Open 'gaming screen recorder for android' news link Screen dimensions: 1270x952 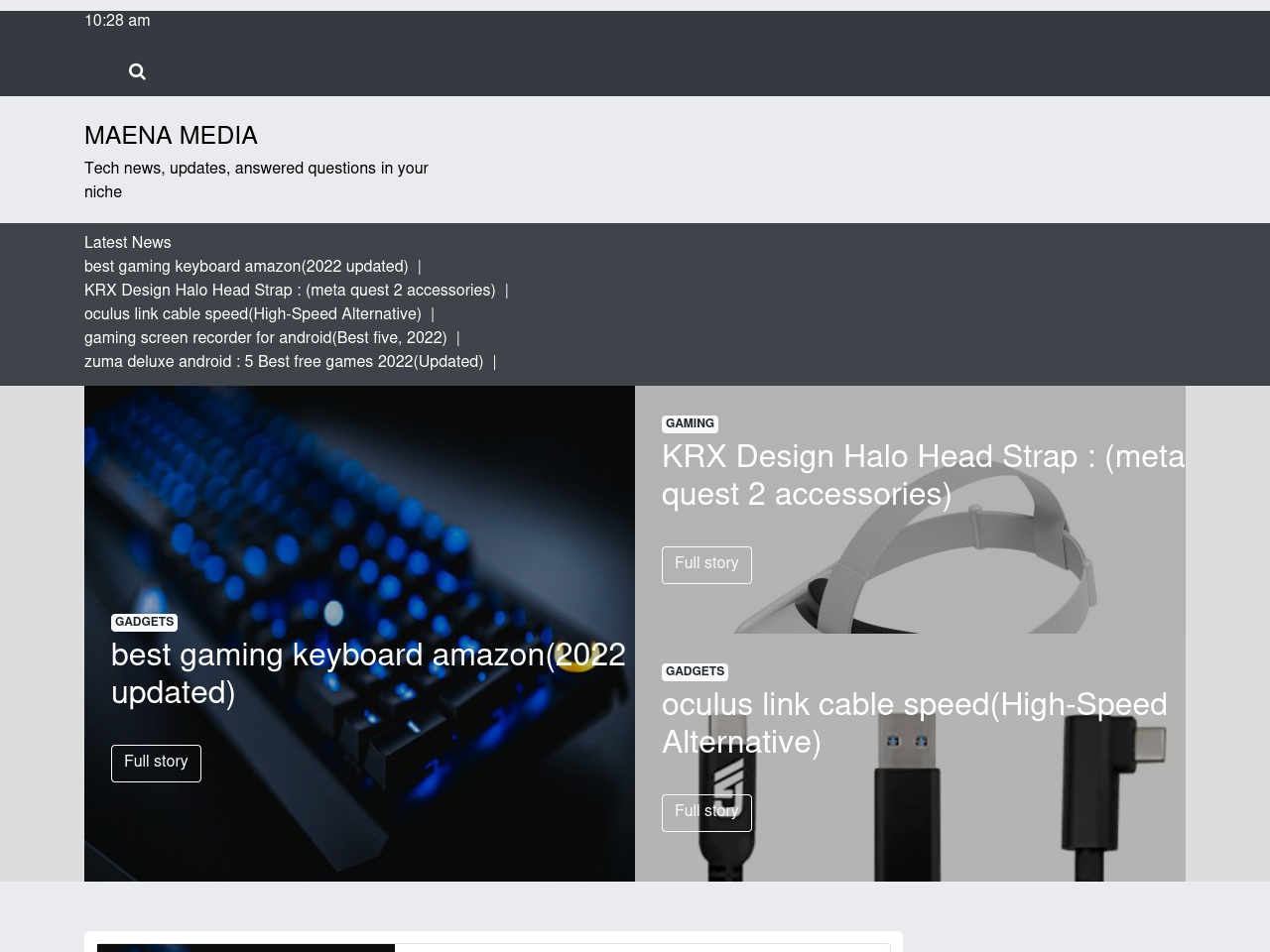tap(266, 338)
